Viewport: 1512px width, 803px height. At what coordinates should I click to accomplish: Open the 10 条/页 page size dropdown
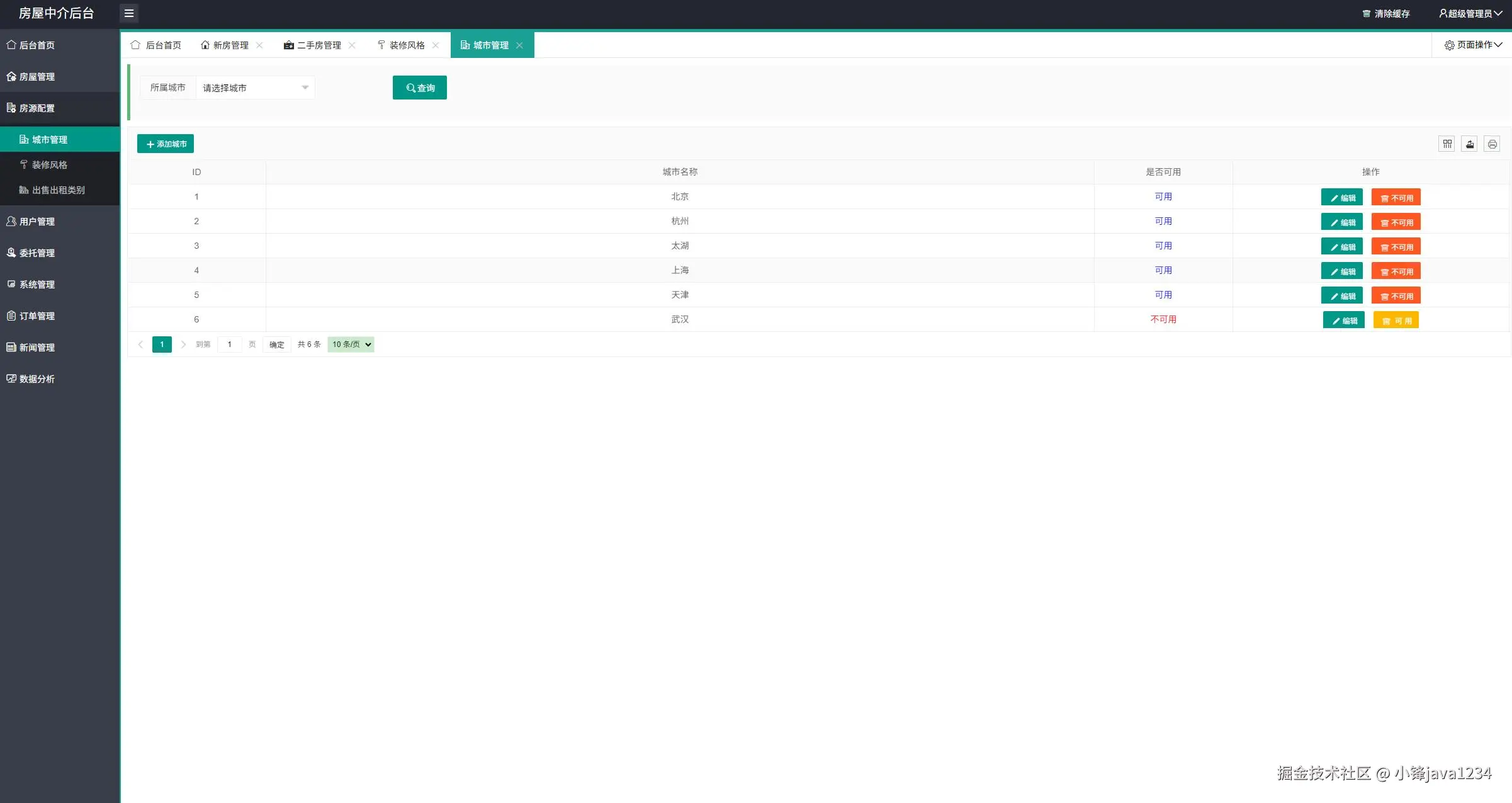(351, 345)
